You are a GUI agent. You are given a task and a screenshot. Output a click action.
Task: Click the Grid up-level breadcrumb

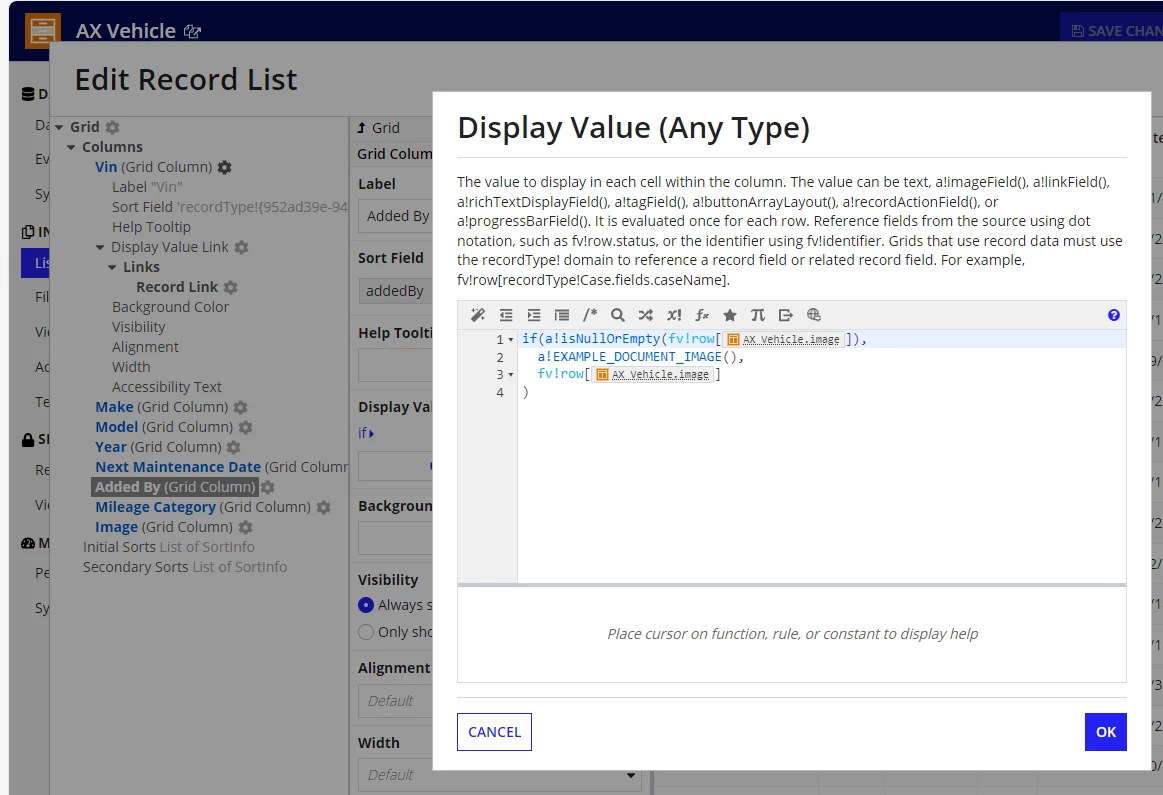click(x=379, y=128)
